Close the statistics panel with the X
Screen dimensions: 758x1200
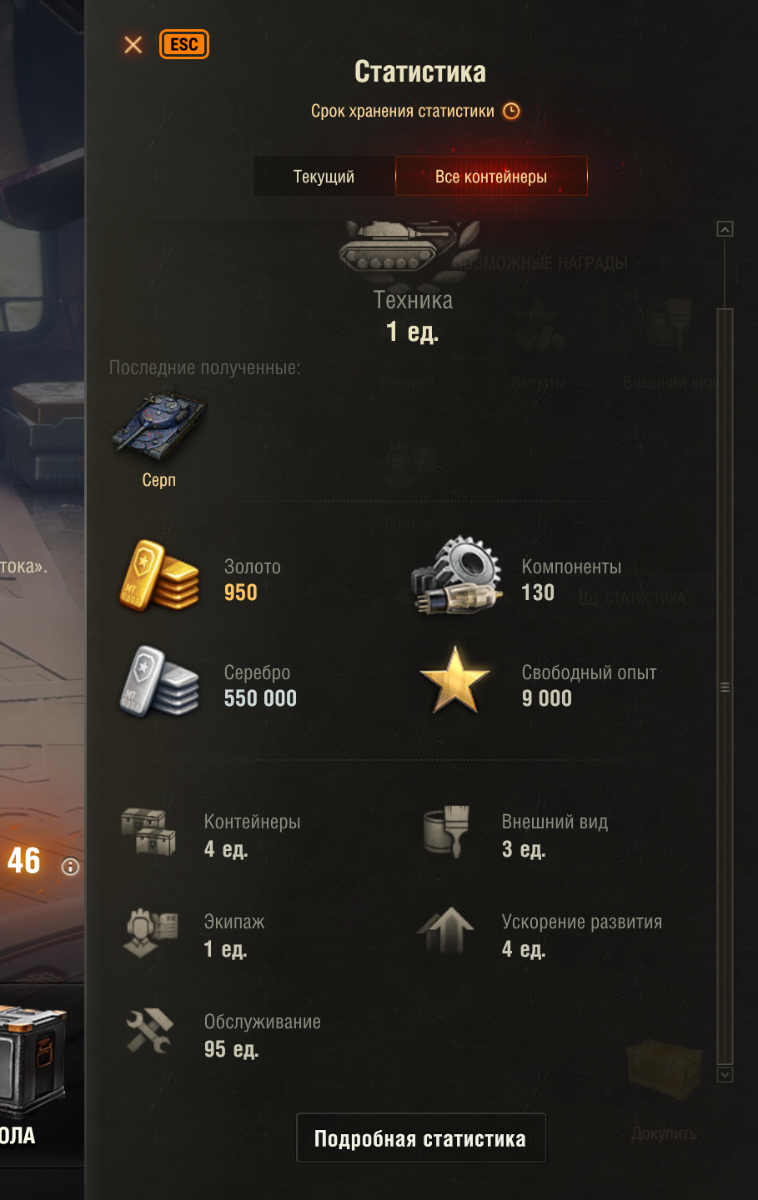click(133, 45)
